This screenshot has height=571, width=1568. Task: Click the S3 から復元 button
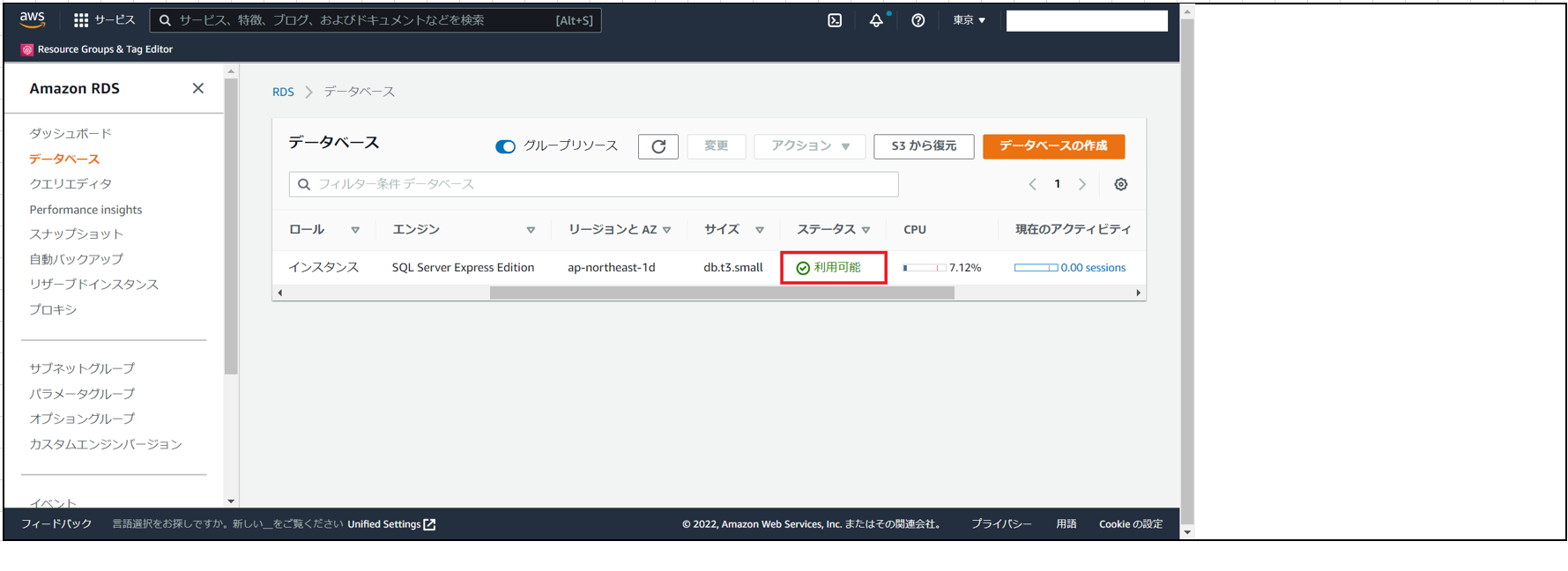924,146
